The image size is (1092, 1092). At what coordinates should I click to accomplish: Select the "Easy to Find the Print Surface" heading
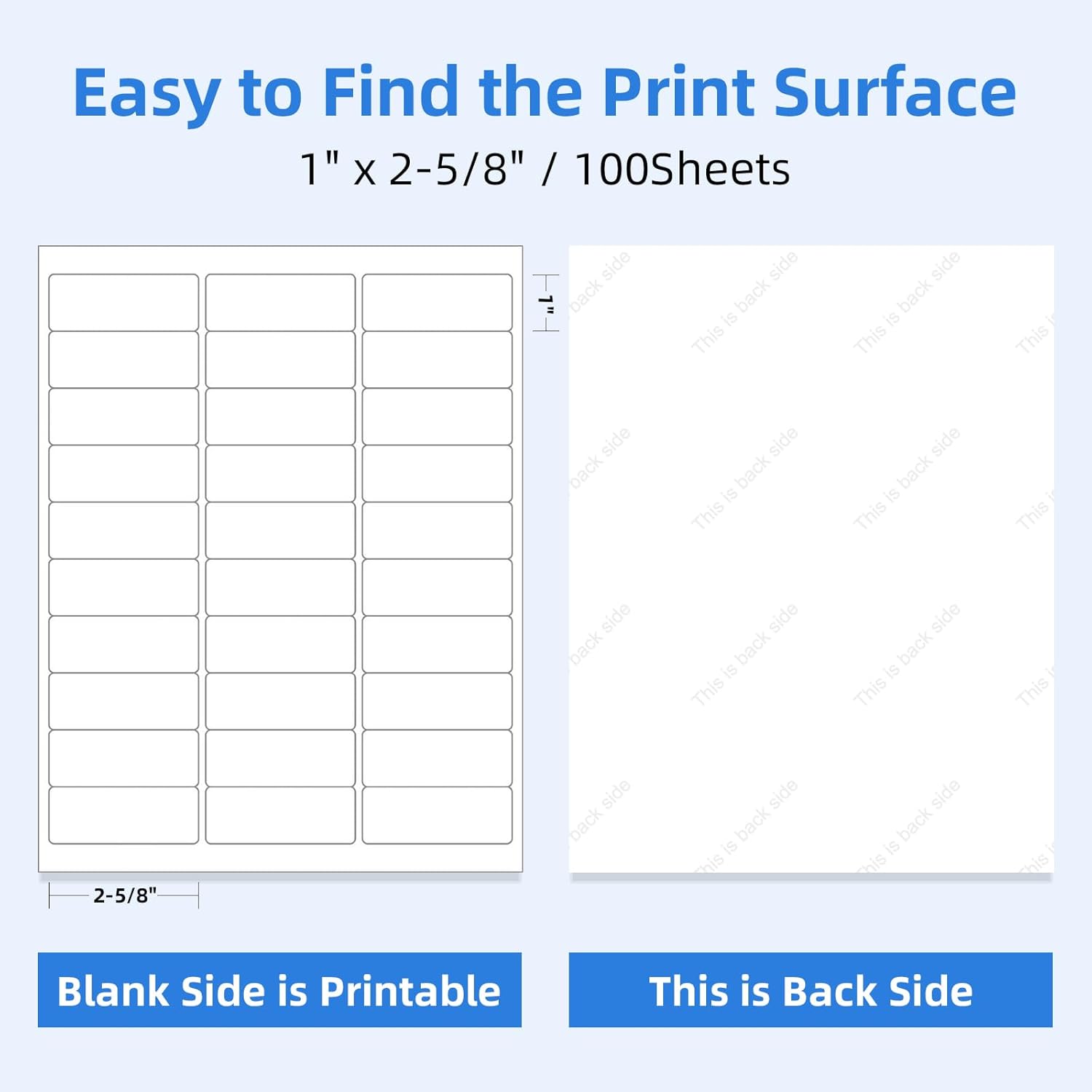click(545, 92)
